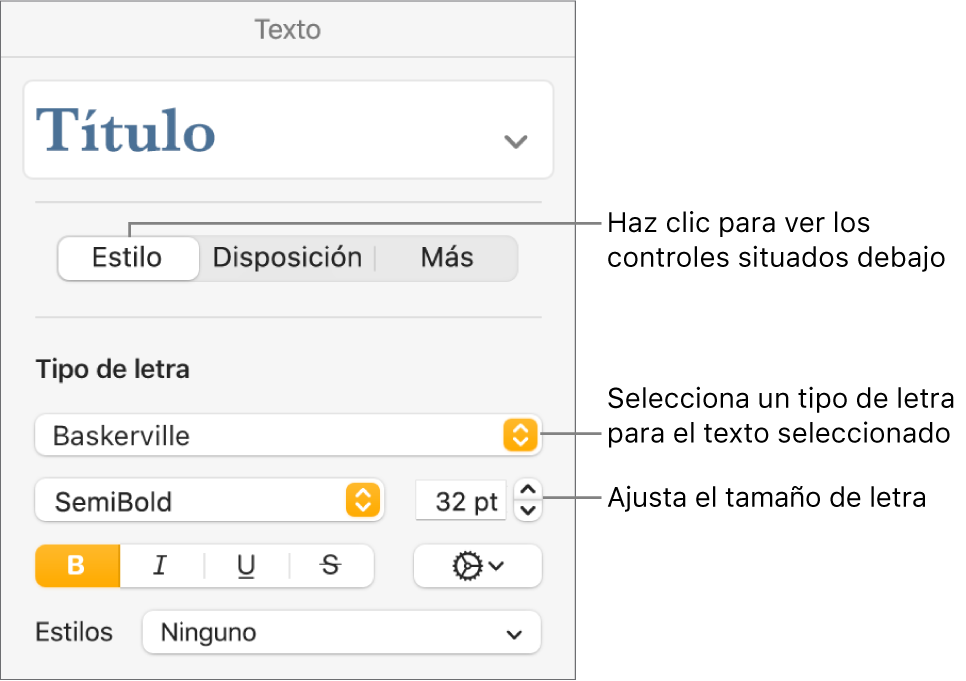Toggle bold formatting with the B button
This screenshot has width=966, height=681.
click(x=77, y=565)
